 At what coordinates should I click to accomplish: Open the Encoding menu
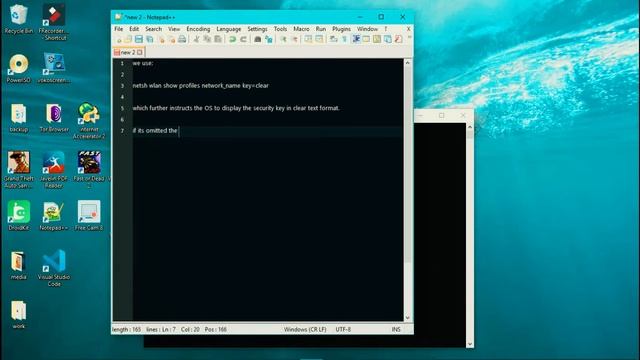tap(198, 29)
